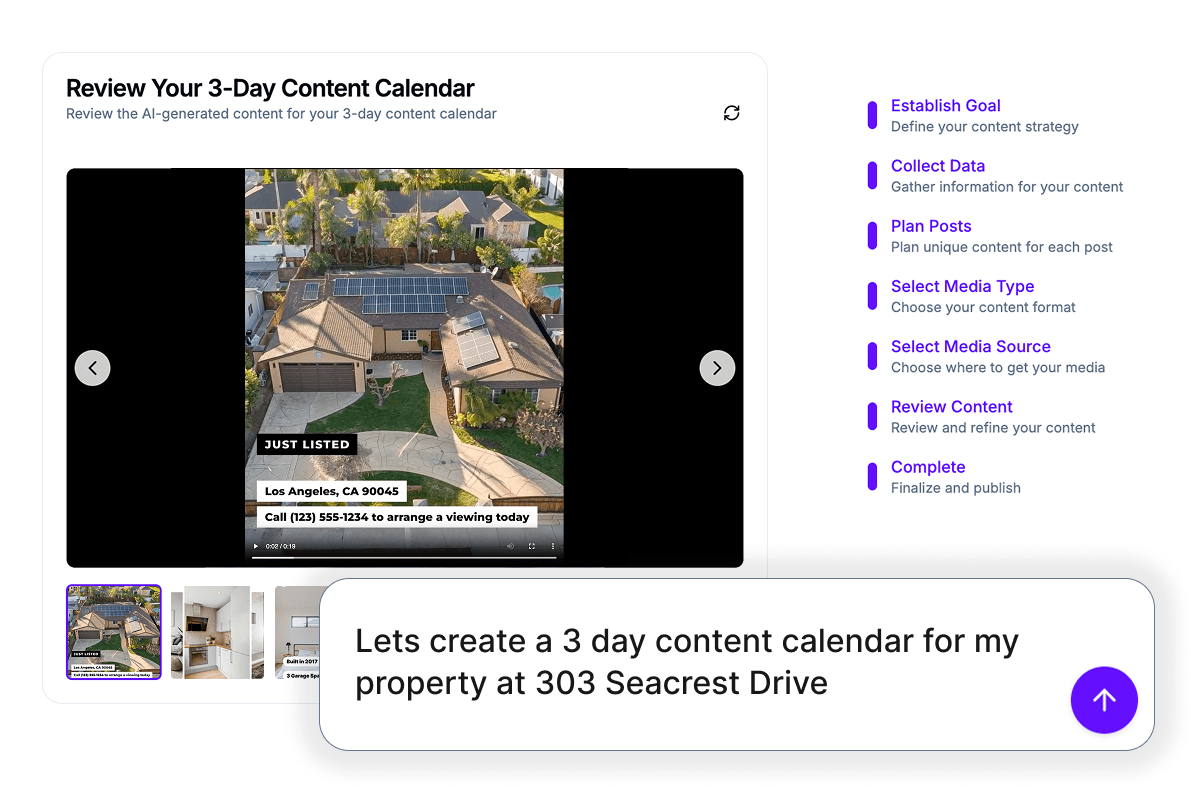Switch to the Review Content step
Viewport: 1200px width, 800px height.
(x=951, y=407)
